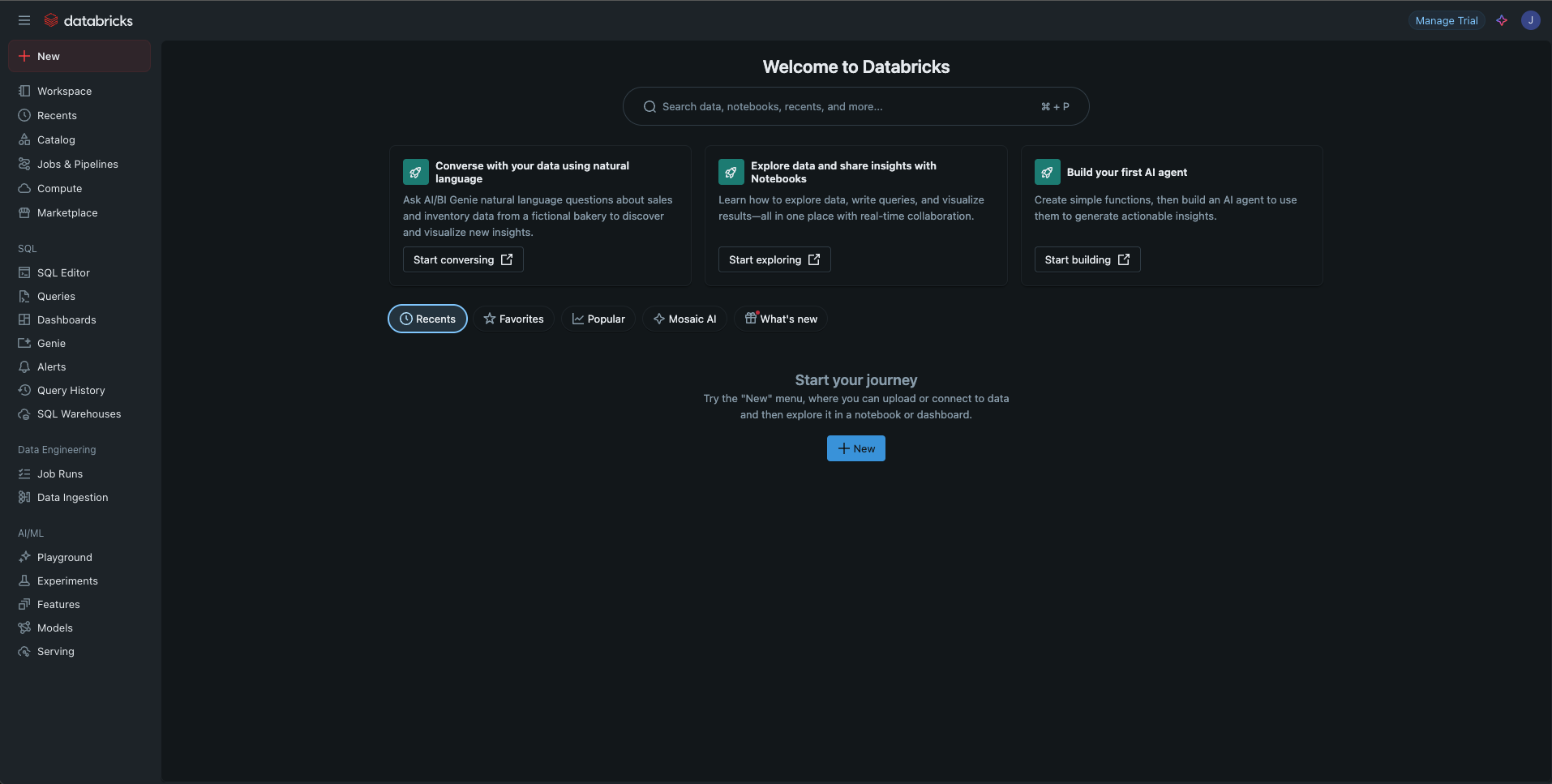Screen dimensions: 1552x784
Task: Open the What's new tab
Action: [781, 319]
